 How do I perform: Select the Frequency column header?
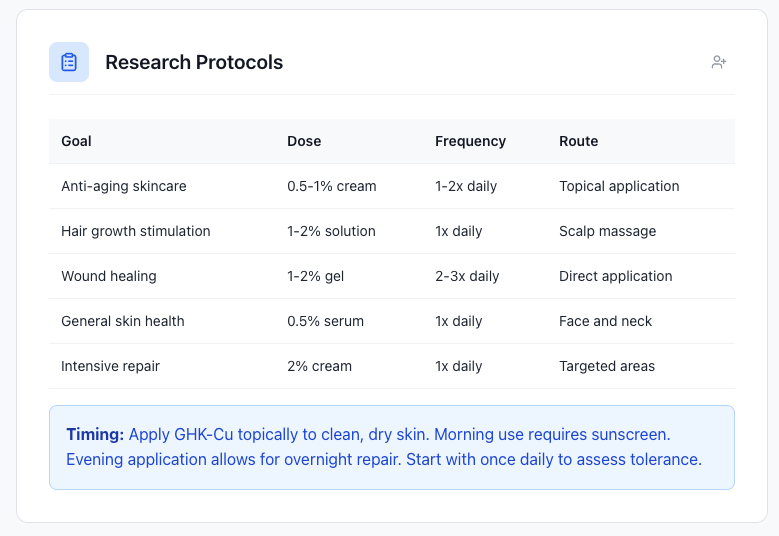(x=470, y=141)
